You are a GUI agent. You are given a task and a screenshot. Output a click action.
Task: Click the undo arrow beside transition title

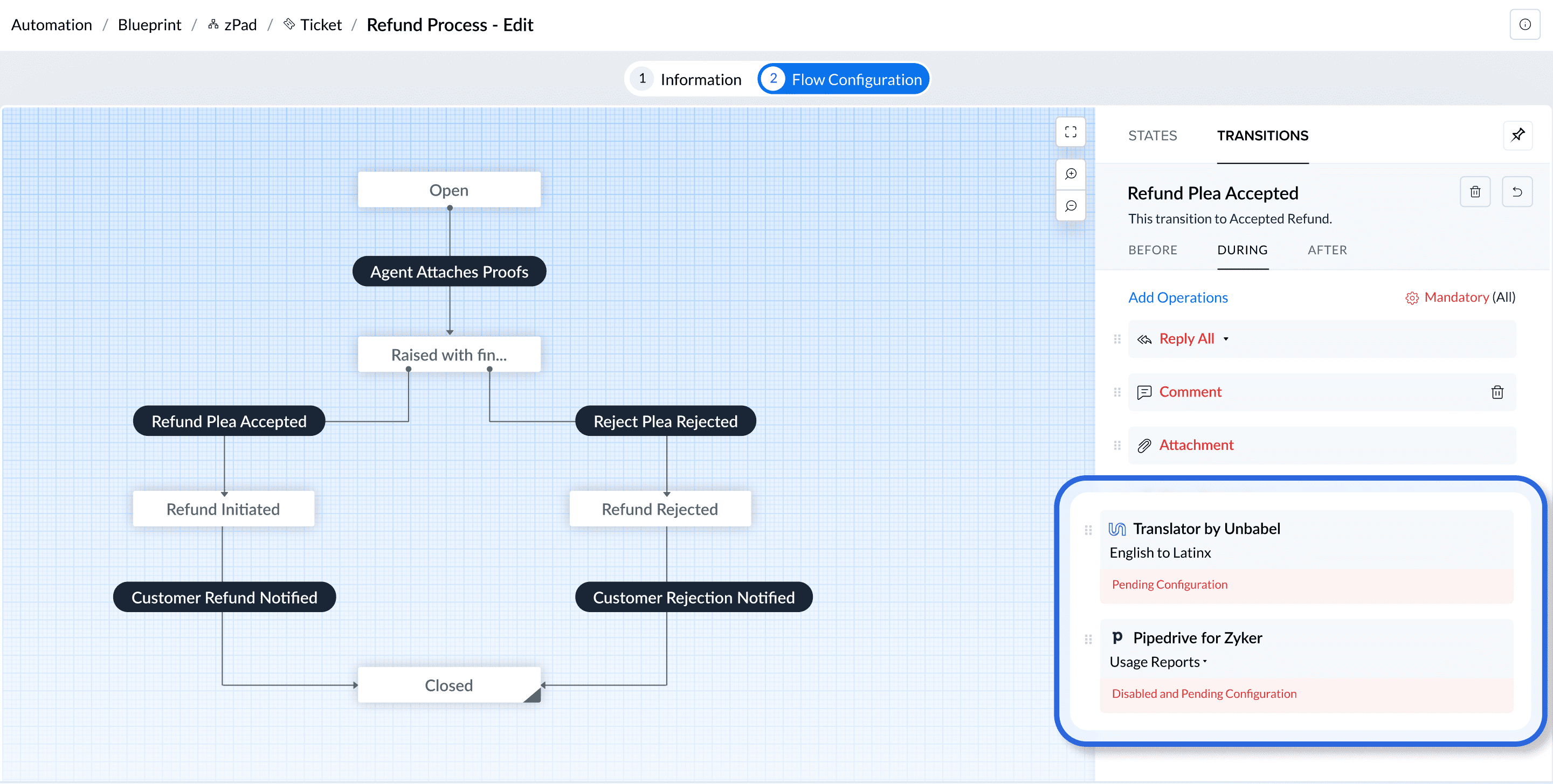point(1517,192)
